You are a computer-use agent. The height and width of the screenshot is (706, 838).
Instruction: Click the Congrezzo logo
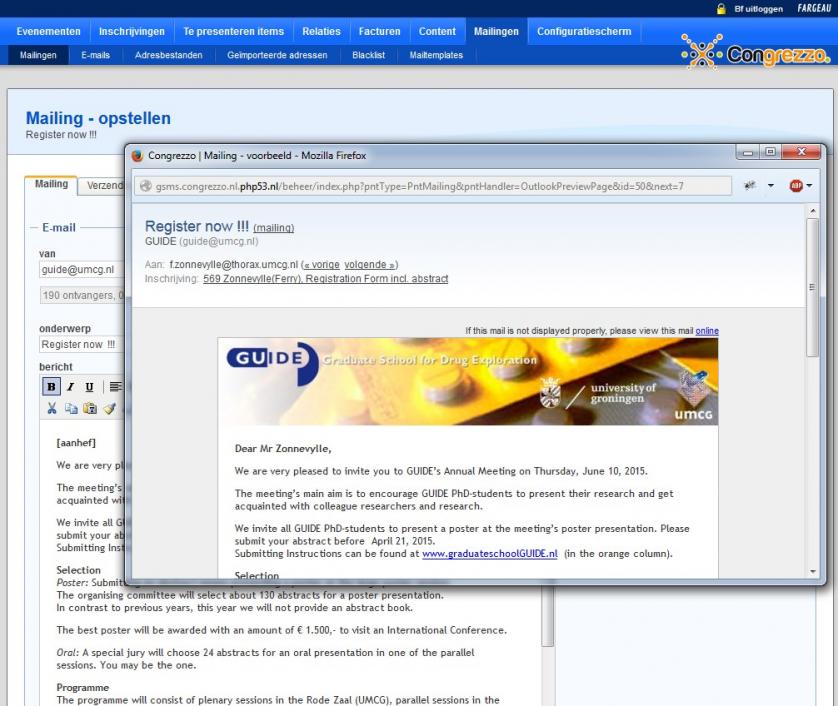tap(756, 52)
